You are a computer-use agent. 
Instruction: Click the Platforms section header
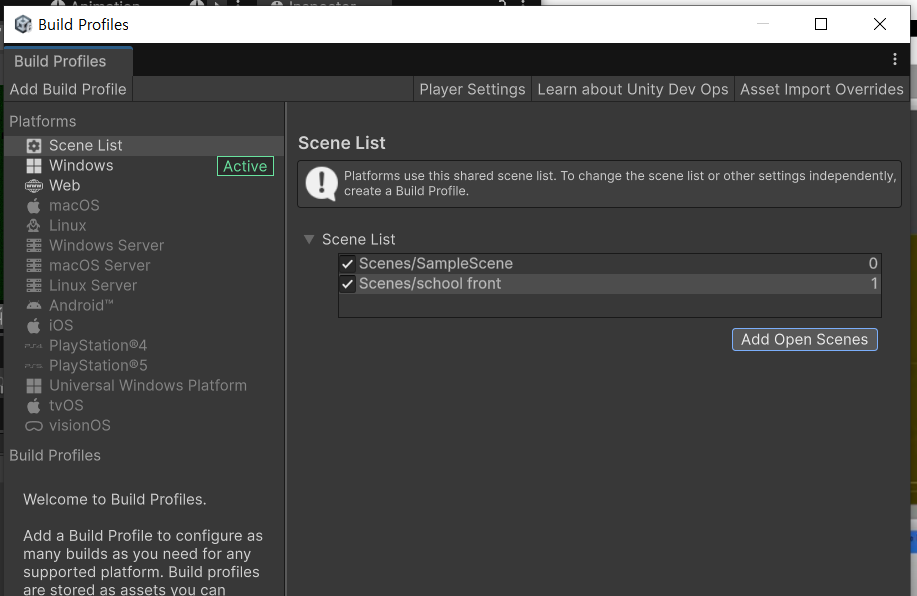point(43,122)
